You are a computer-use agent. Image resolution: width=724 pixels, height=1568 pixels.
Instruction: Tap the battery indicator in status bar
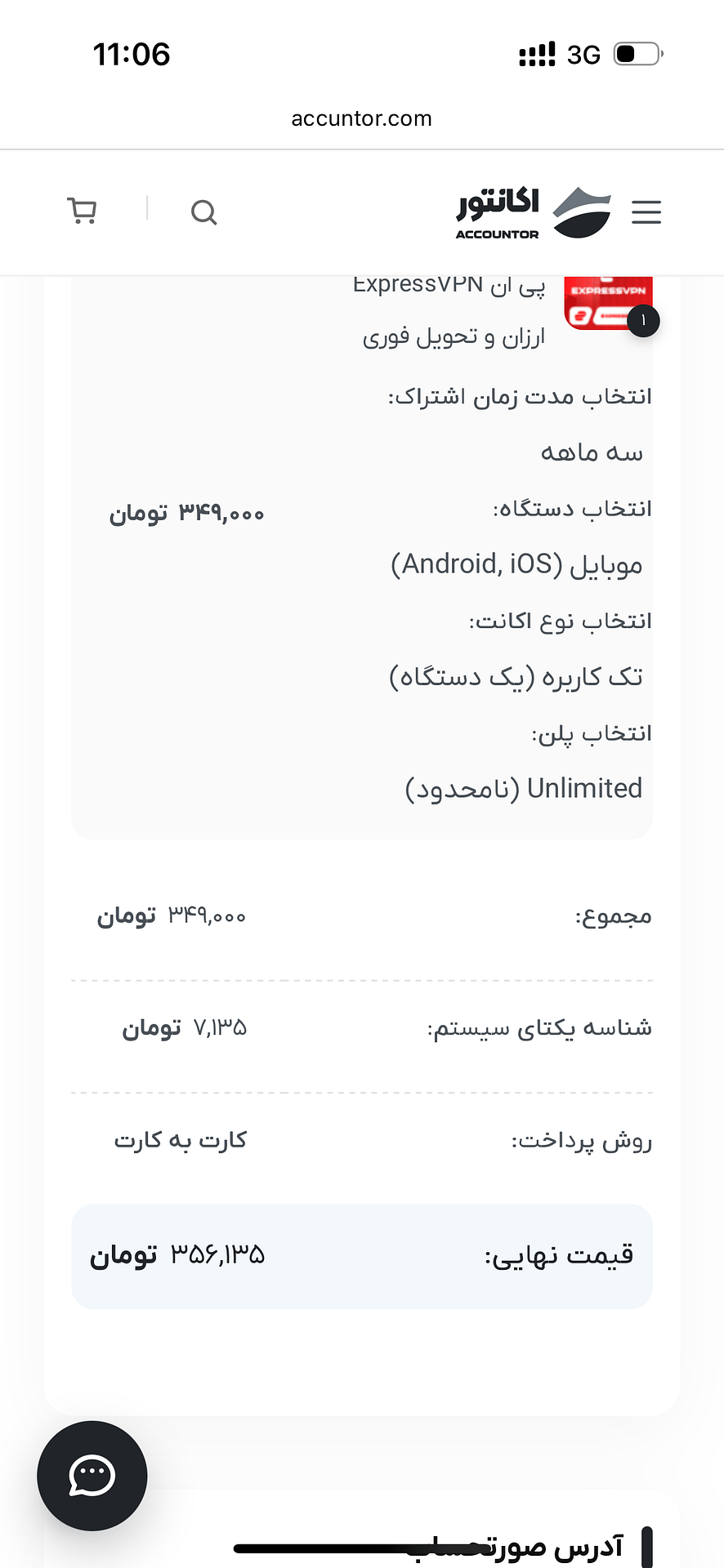pyautogui.click(x=637, y=54)
